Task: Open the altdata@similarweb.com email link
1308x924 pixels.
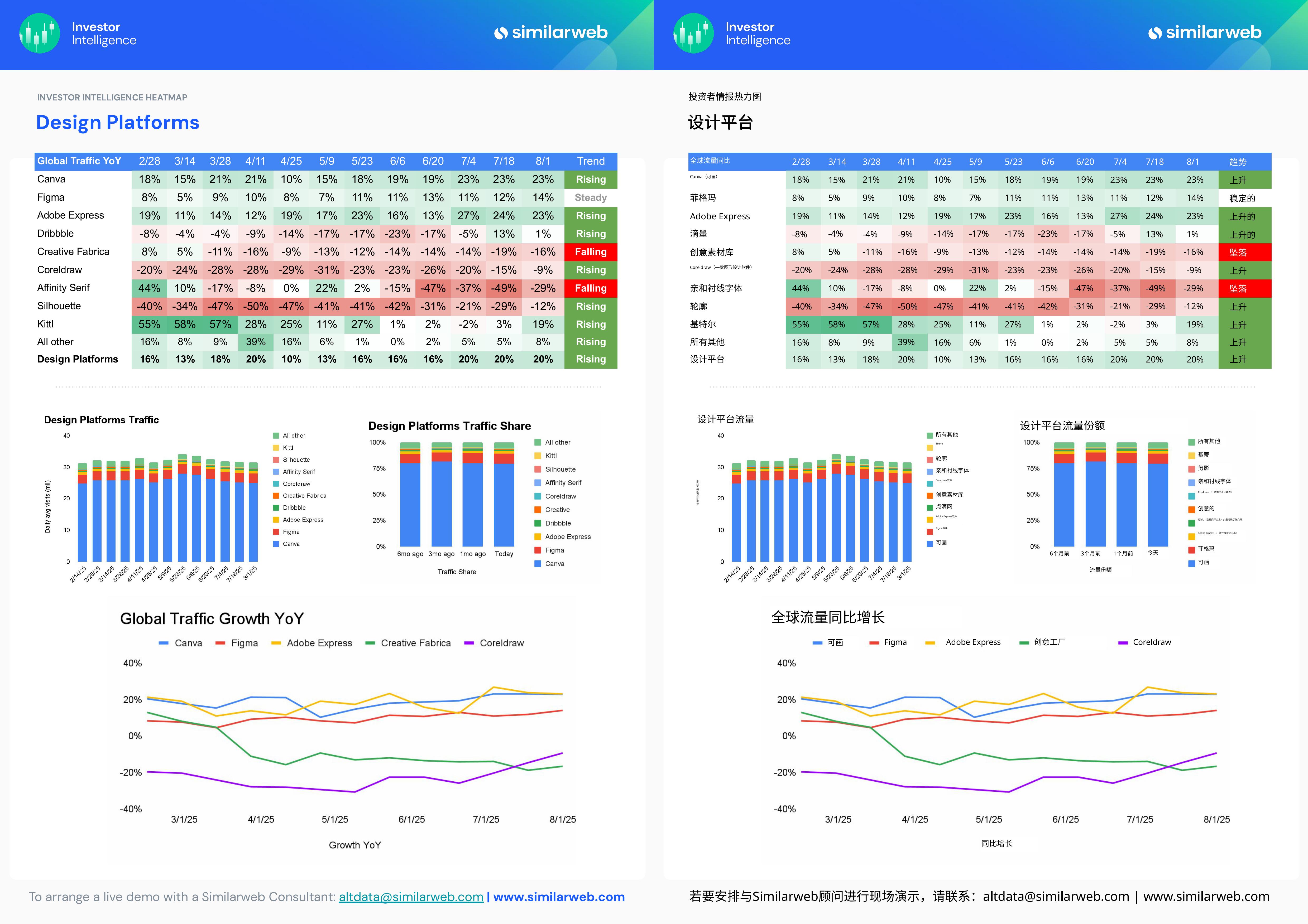Action: pos(411,897)
